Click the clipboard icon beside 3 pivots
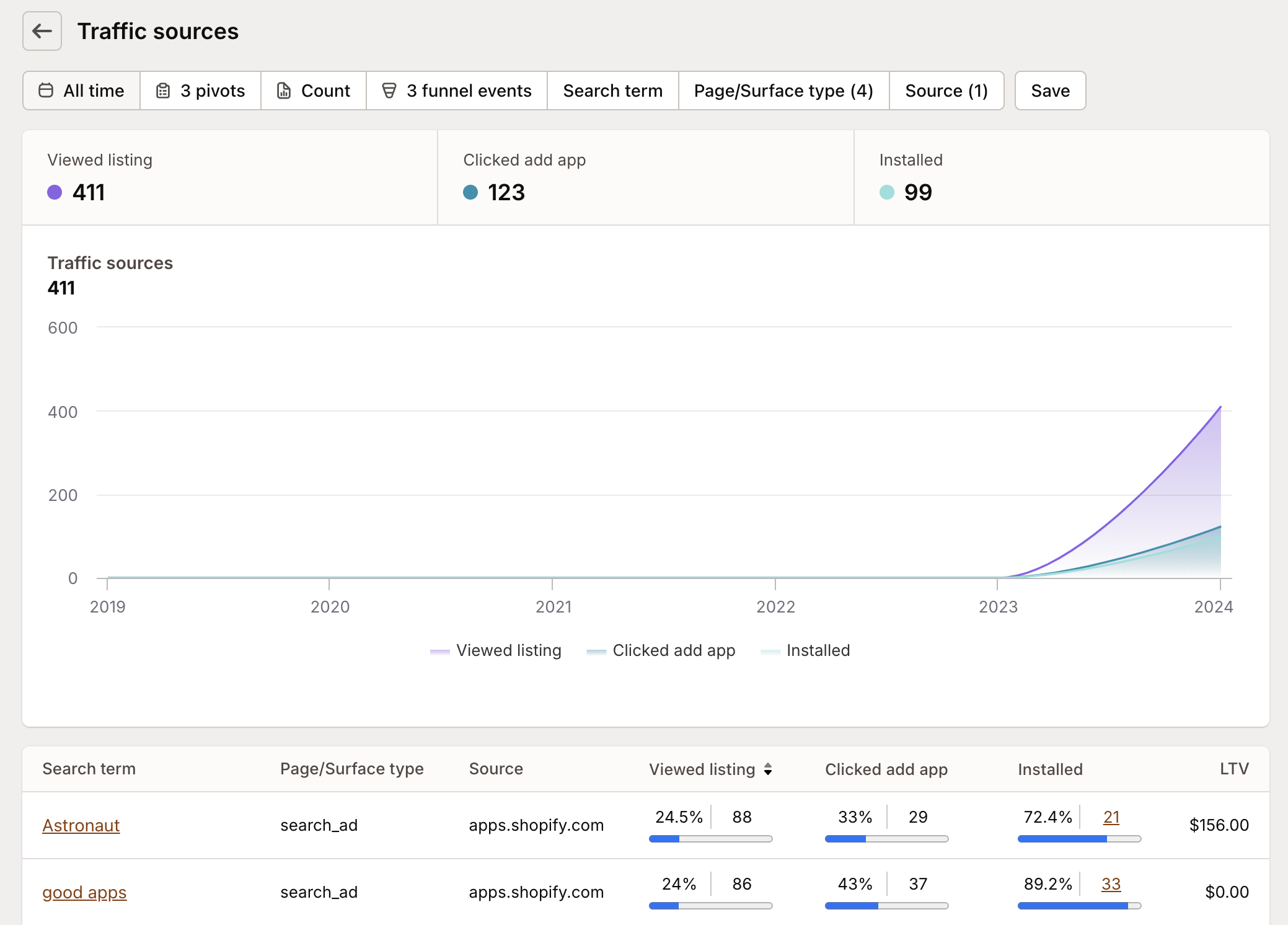 tap(163, 91)
